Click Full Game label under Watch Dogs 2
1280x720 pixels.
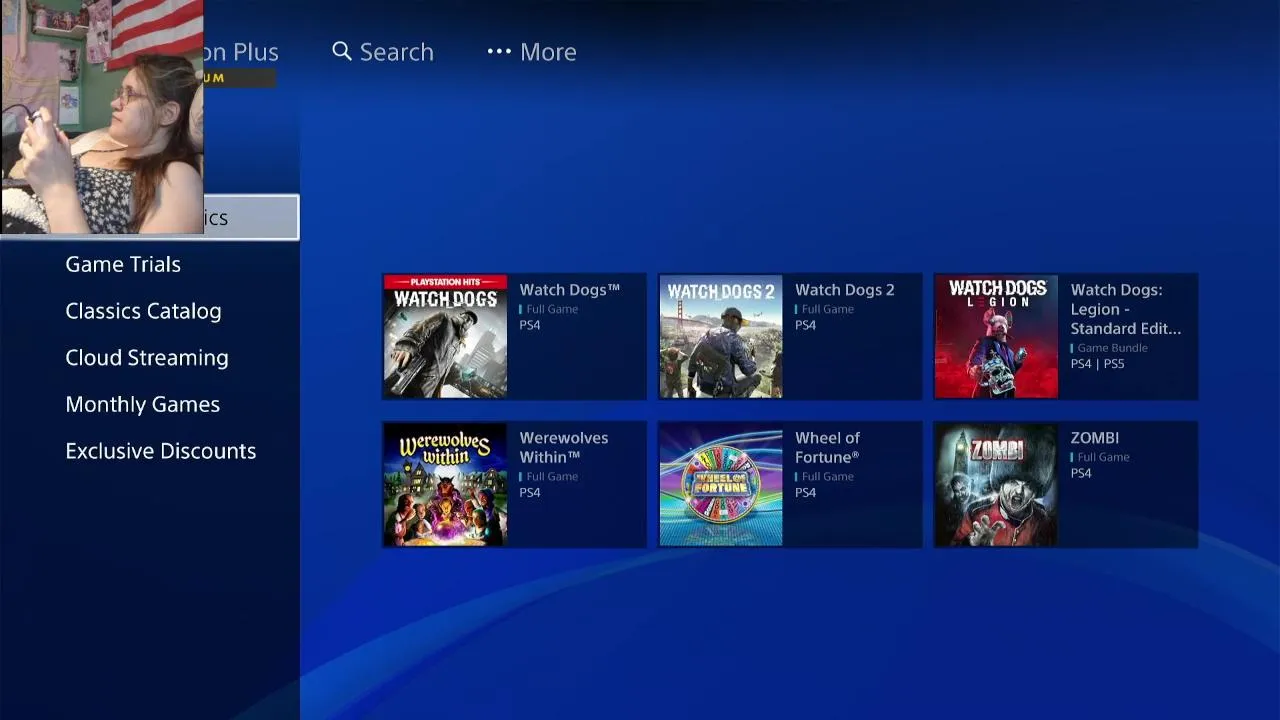click(x=827, y=308)
